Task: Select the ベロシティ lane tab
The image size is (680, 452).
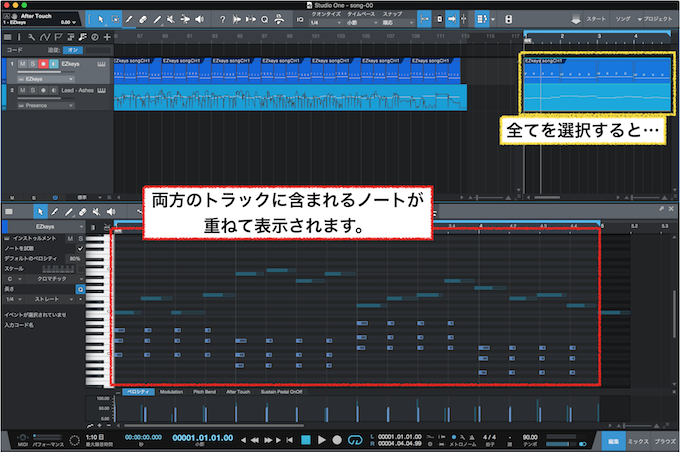Action: (x=138, y=392)
